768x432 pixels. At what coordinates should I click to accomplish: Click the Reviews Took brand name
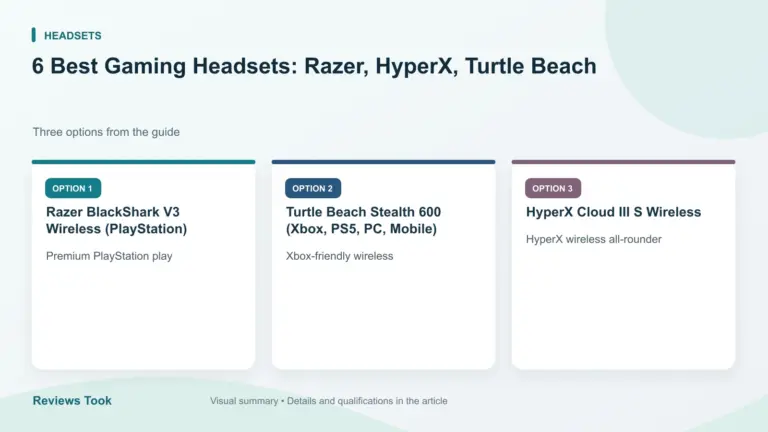coord(72,401)
